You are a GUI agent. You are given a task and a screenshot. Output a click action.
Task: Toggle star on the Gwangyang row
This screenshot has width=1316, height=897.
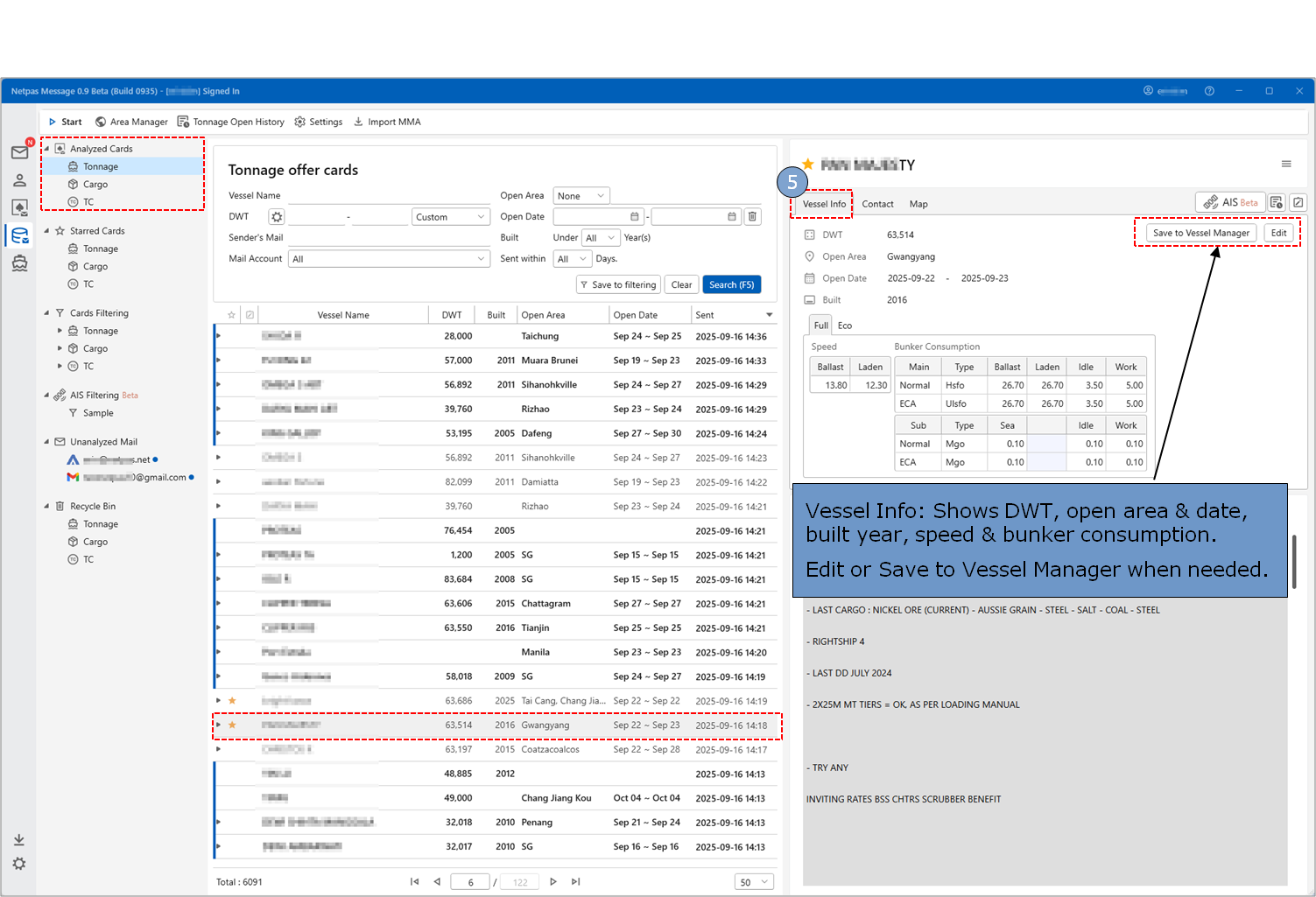[232, 725]
